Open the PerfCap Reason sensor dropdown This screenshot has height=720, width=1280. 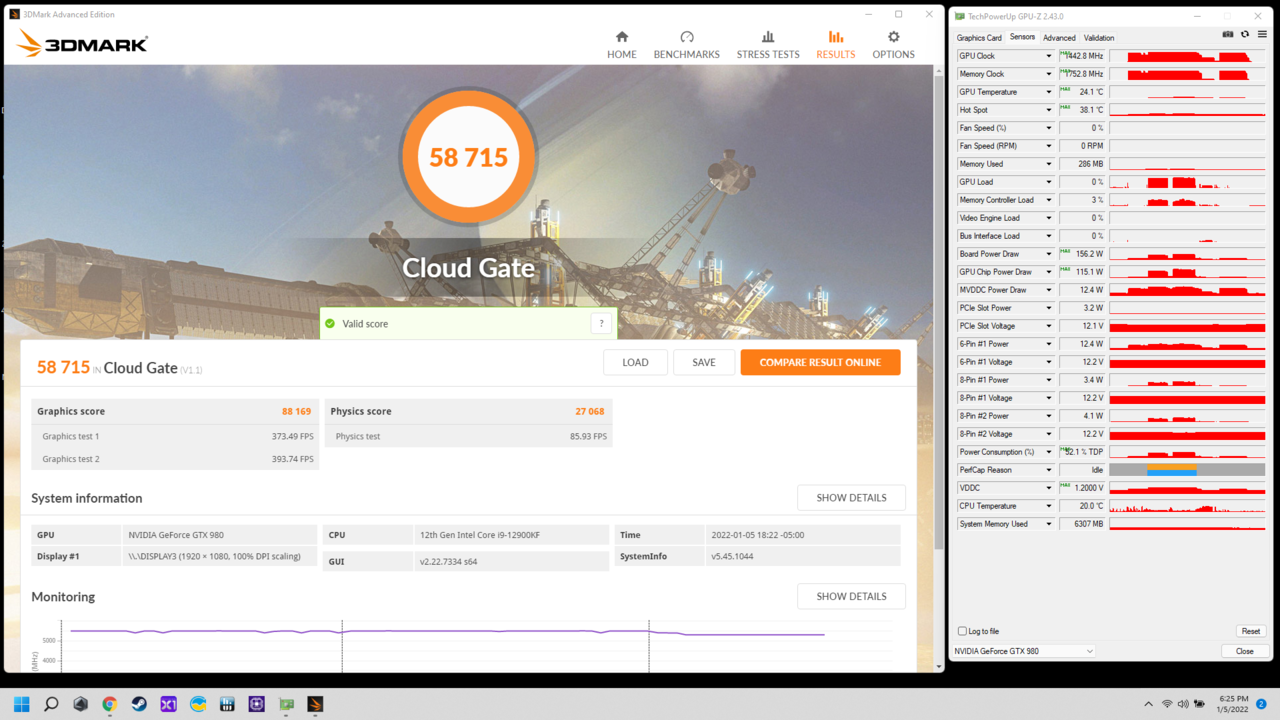click(x=1048, y=470)
